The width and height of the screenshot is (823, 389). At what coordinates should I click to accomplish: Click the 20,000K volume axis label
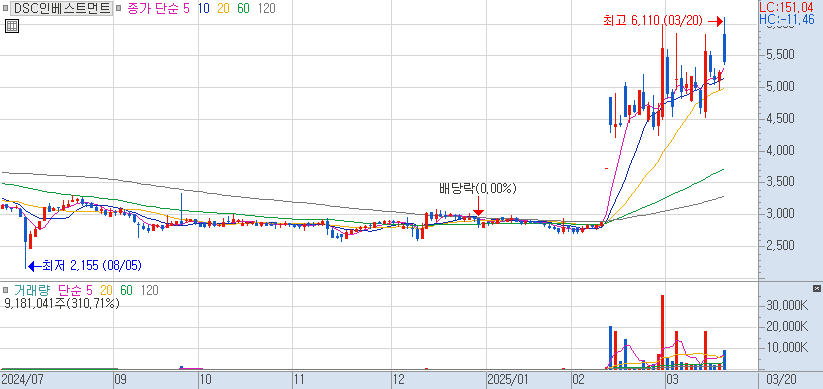786,327
